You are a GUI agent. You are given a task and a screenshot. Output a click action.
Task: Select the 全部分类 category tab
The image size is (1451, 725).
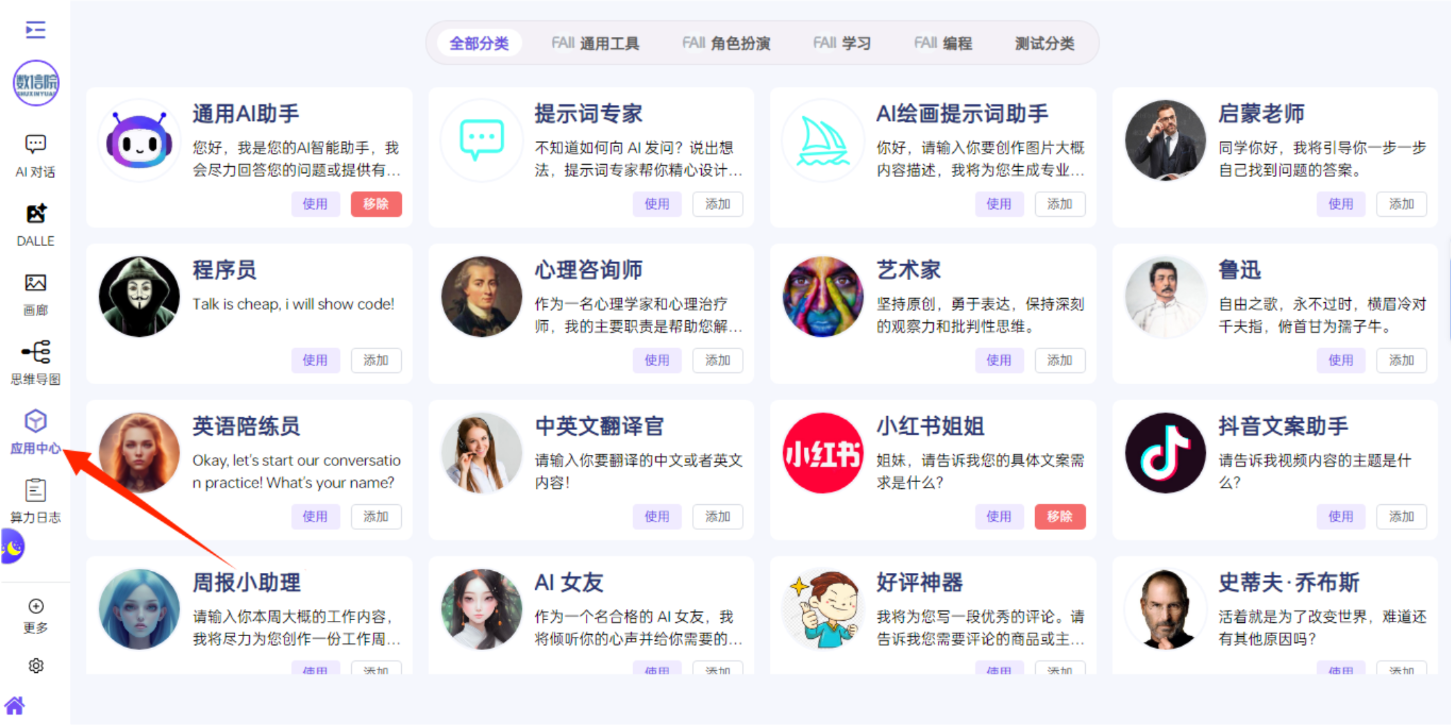pos(479,43)
